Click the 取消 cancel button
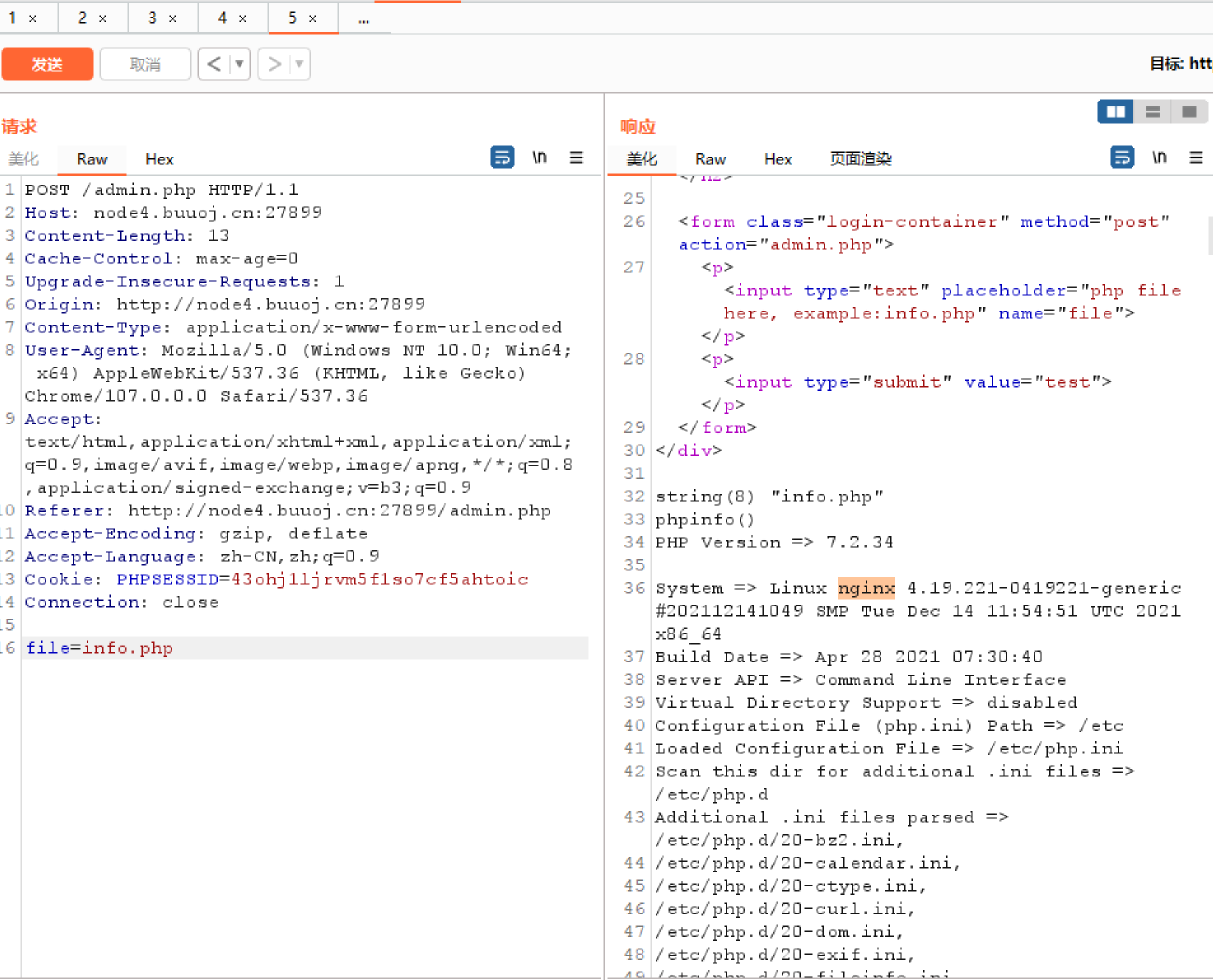This screenshot has height=980, width=1213. (x=145, y=64)
